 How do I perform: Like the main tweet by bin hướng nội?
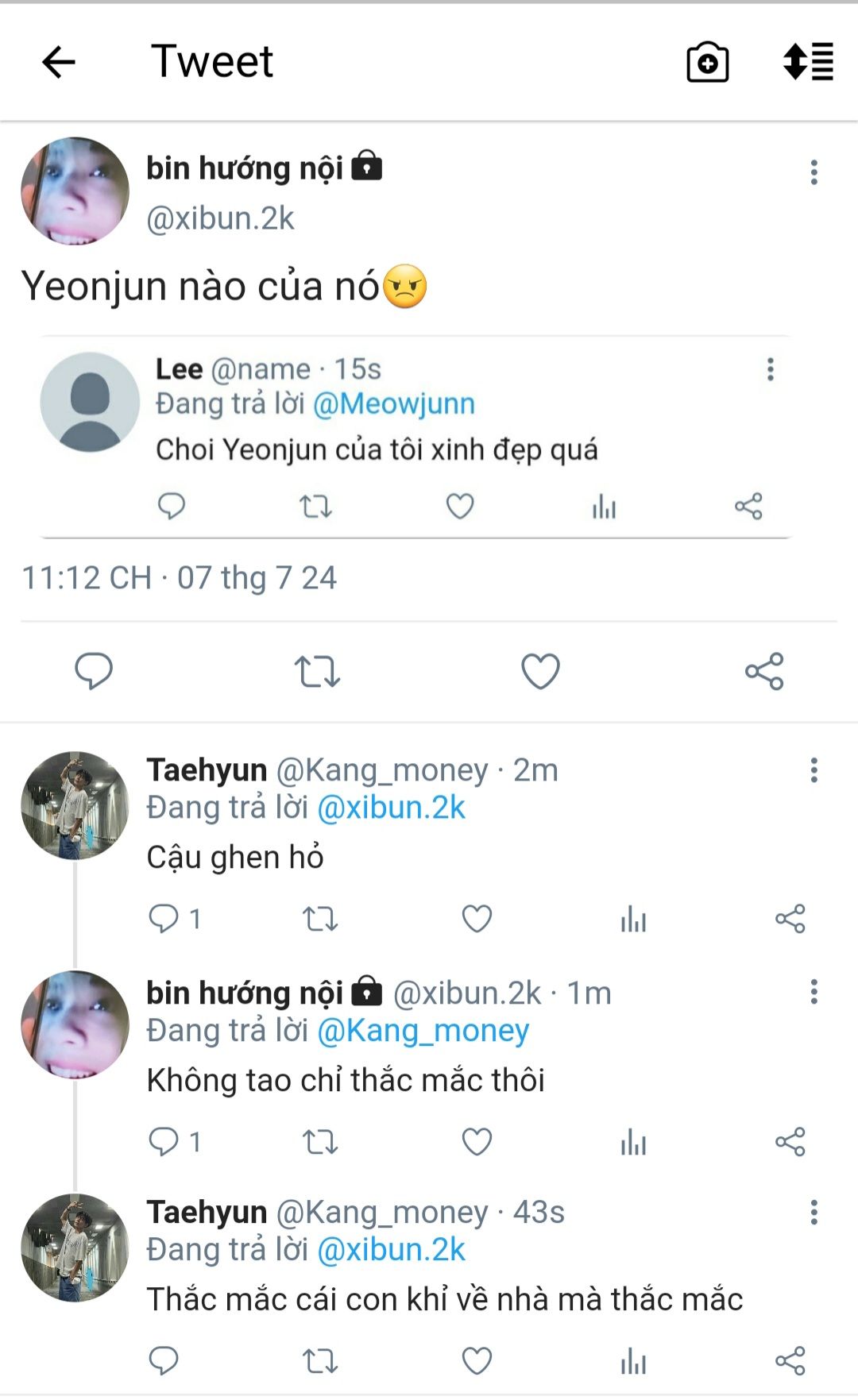click(x=540, y=672)
